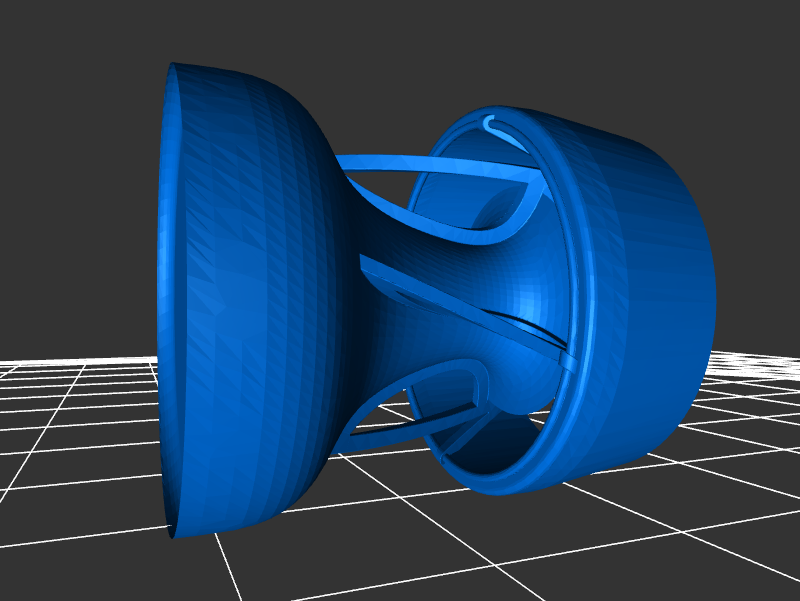Screen dimensions: 800x601
Task: Select the left rim edge of the bell
Action: (x=163, y=300)
